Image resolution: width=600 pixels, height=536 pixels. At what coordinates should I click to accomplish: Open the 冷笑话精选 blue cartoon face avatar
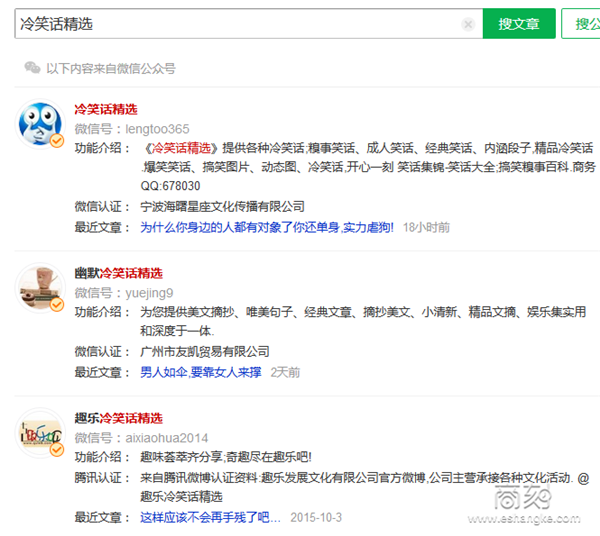click(41, 125)
